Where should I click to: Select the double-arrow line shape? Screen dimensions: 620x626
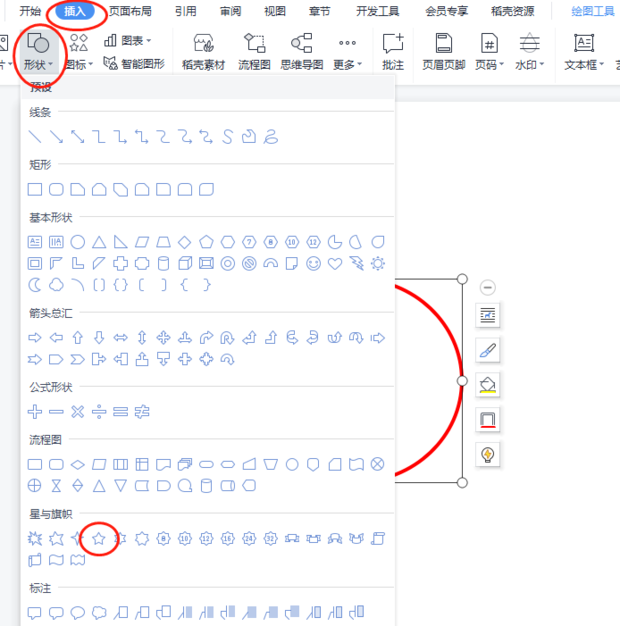click(77, 137)
